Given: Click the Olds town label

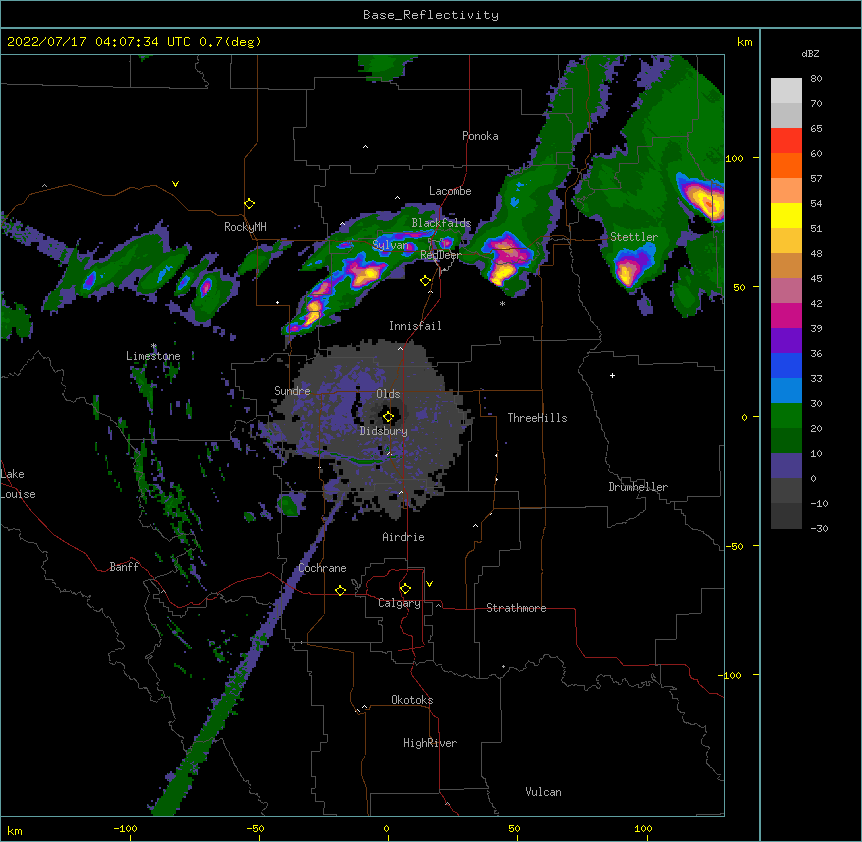Looking at the screenshot, I should (388, 394).
